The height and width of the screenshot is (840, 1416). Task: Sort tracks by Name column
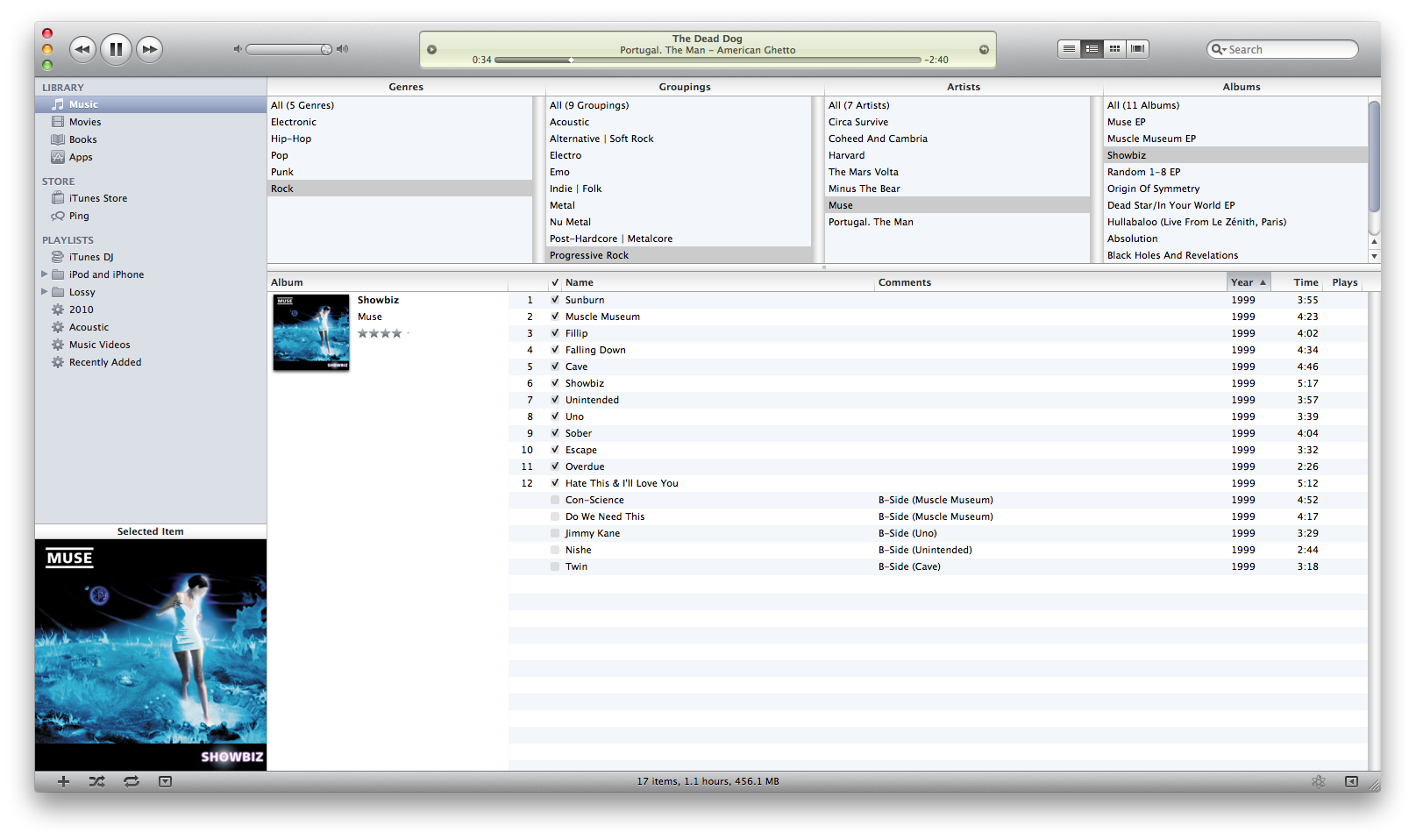click(718, 282)
